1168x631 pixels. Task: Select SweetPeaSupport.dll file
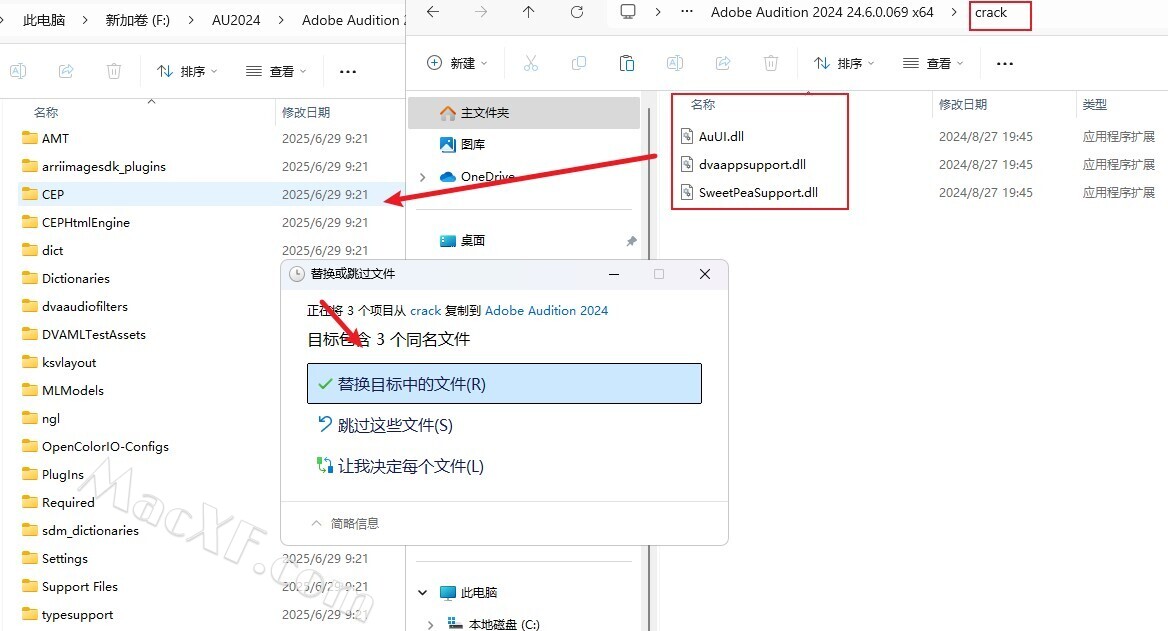(x=749, y=193)
